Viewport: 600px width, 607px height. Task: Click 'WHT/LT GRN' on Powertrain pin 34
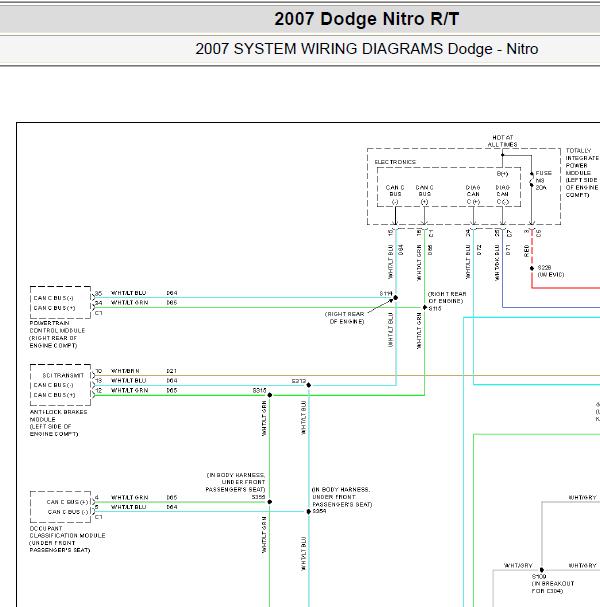pos(129,303)
